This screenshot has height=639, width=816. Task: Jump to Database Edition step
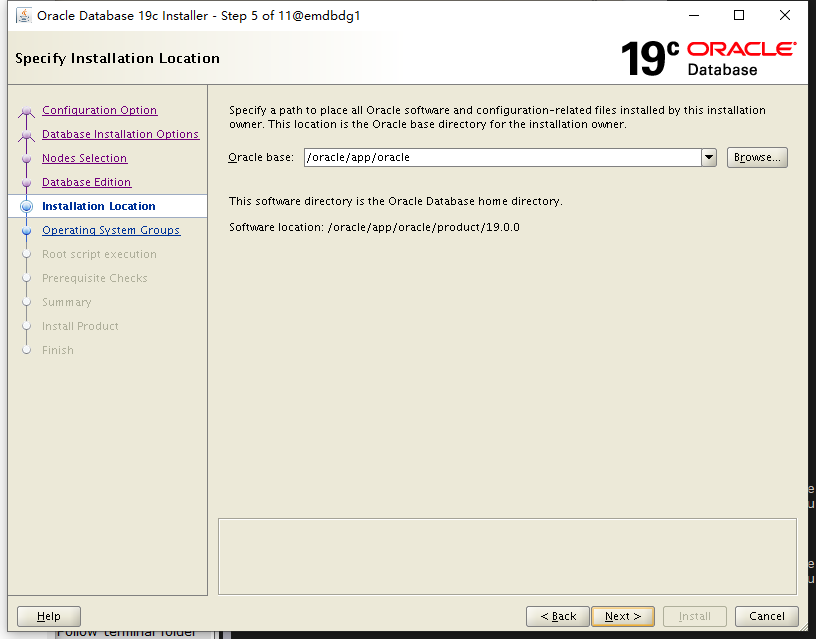point(86,182)
